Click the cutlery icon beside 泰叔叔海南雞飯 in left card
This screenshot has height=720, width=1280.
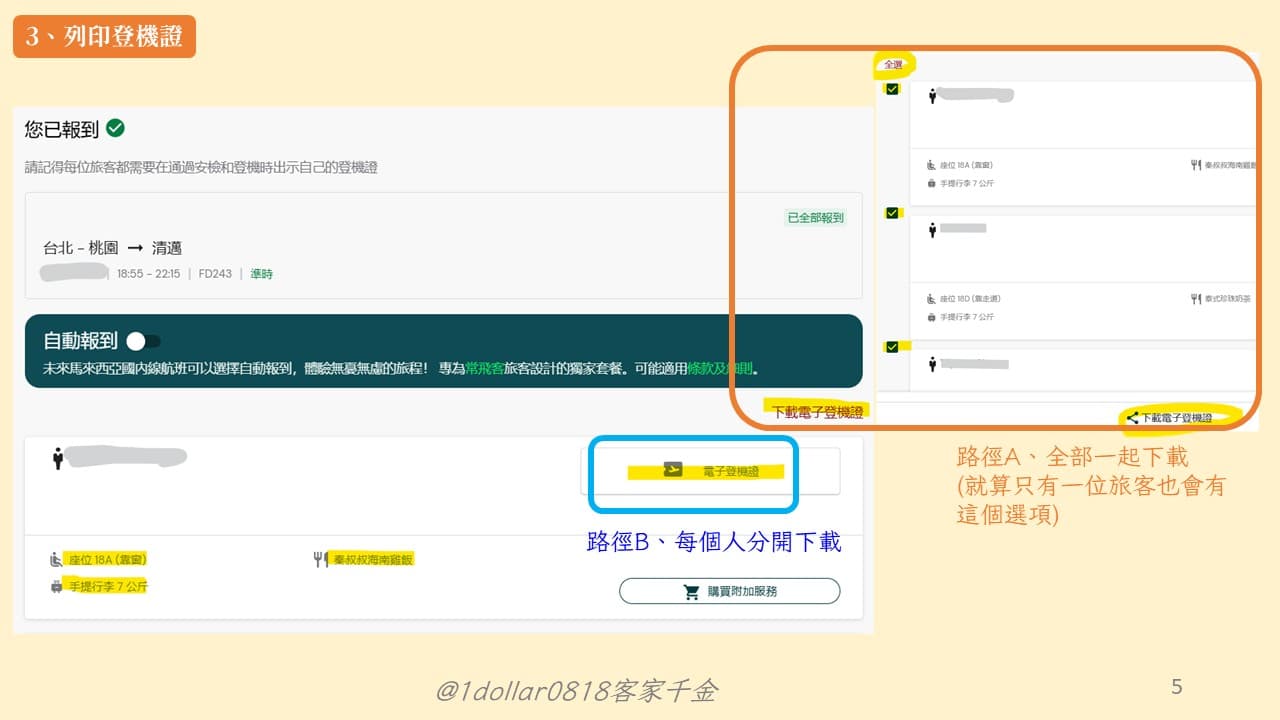(x=320, y=559)
